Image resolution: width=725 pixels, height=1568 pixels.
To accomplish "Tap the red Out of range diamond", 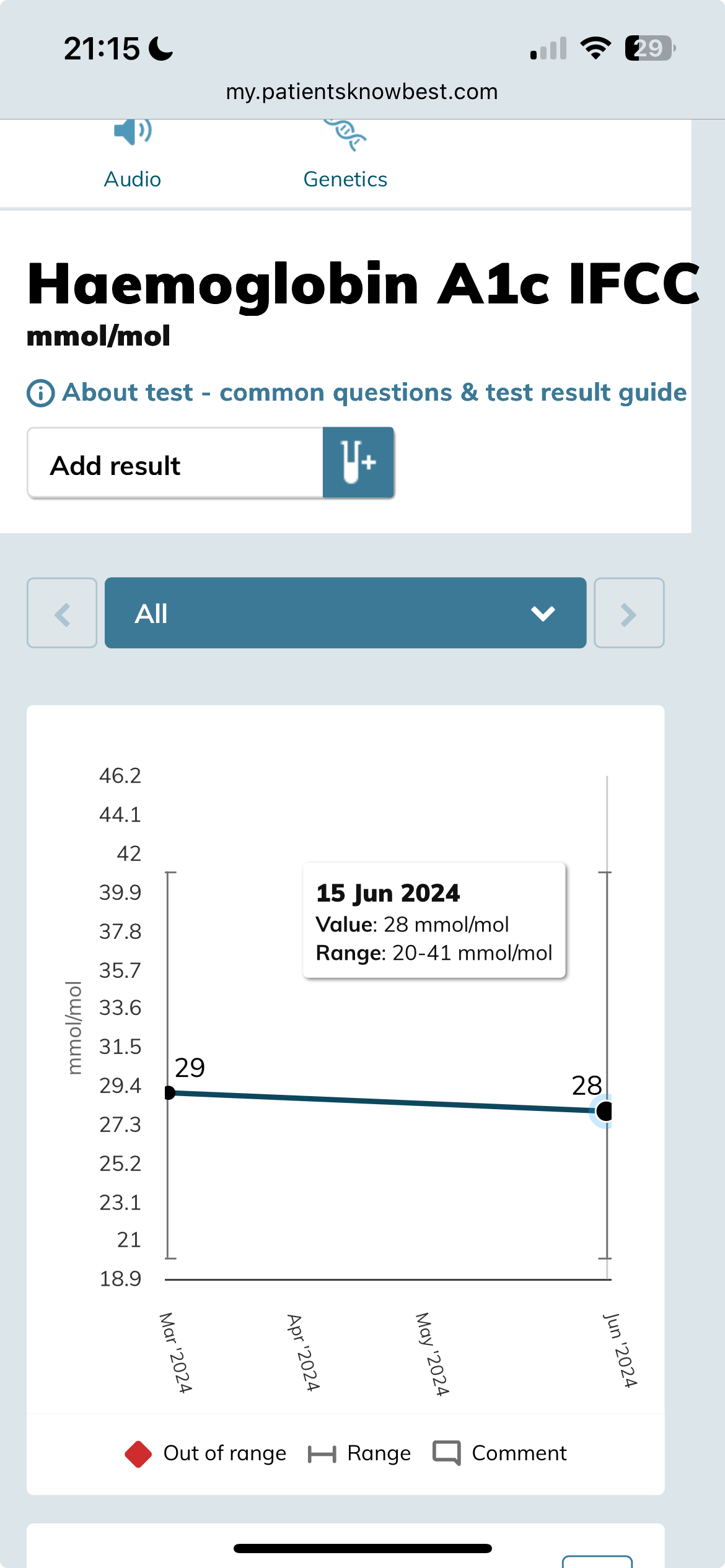I will [138, 1453].
